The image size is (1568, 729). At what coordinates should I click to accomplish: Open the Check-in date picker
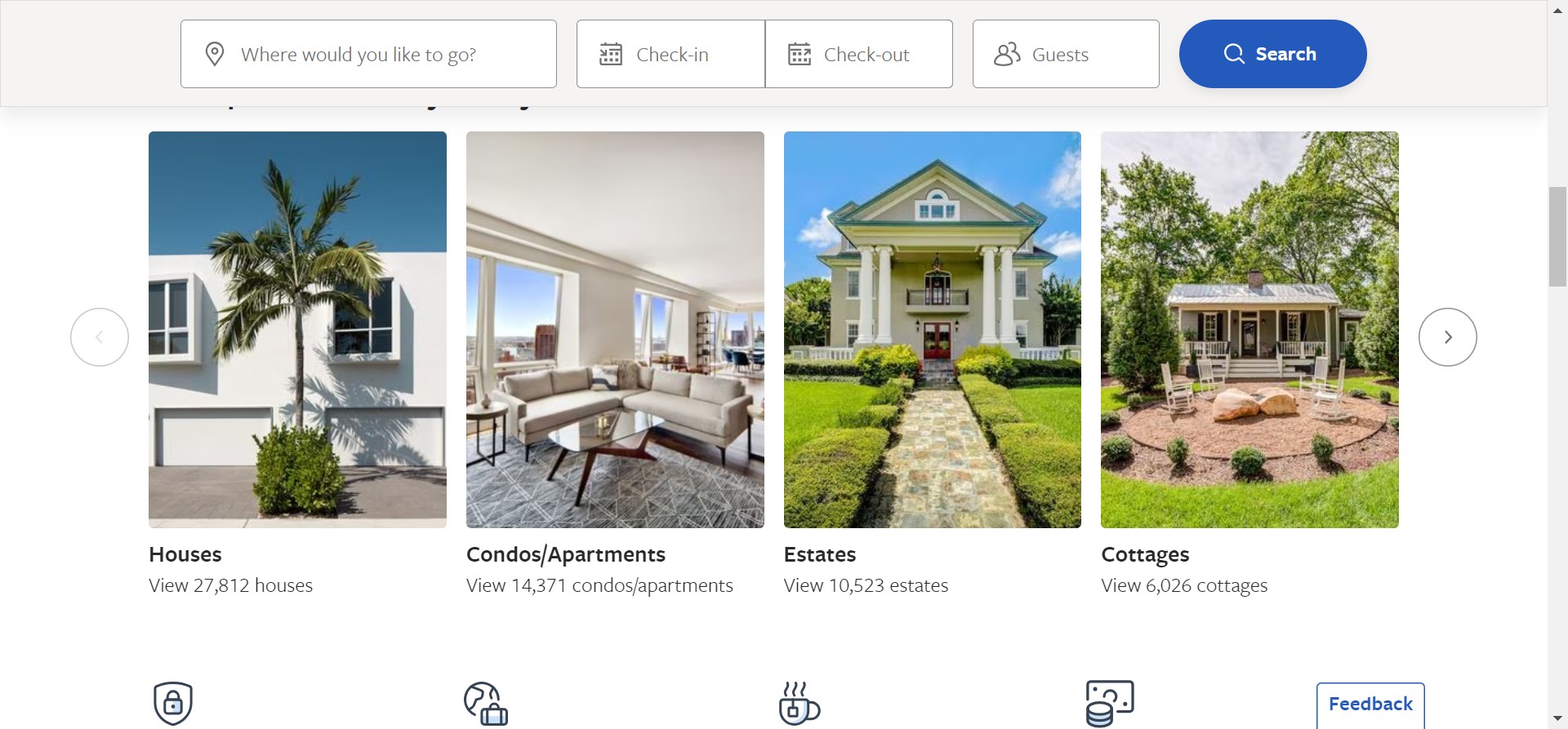pyautogui.click(x=670, y=54)
